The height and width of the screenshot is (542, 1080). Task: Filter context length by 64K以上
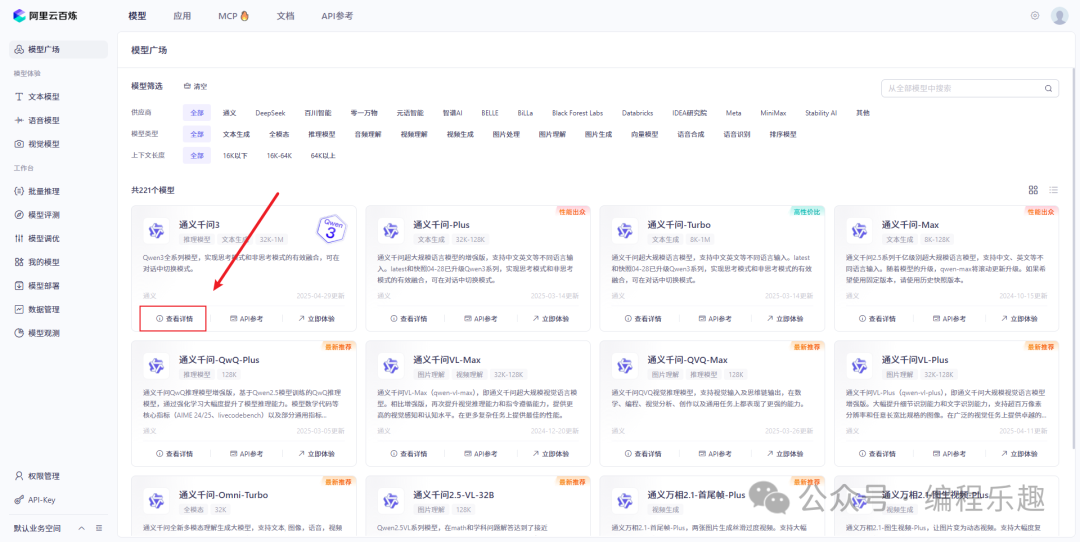click(x=323, y=156)
